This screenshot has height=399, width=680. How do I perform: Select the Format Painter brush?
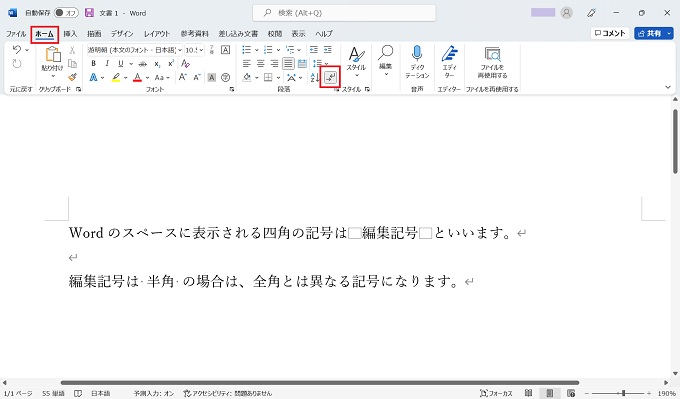coord(72,77)
